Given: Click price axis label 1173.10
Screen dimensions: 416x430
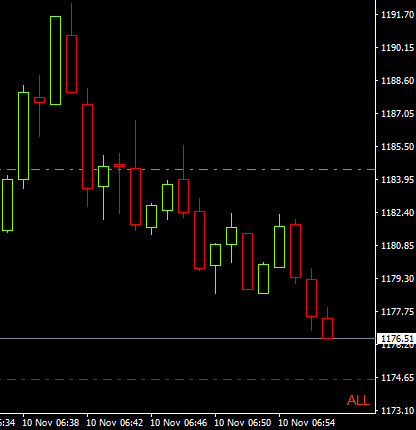Looking at the screenshot, I should point(397,411).
